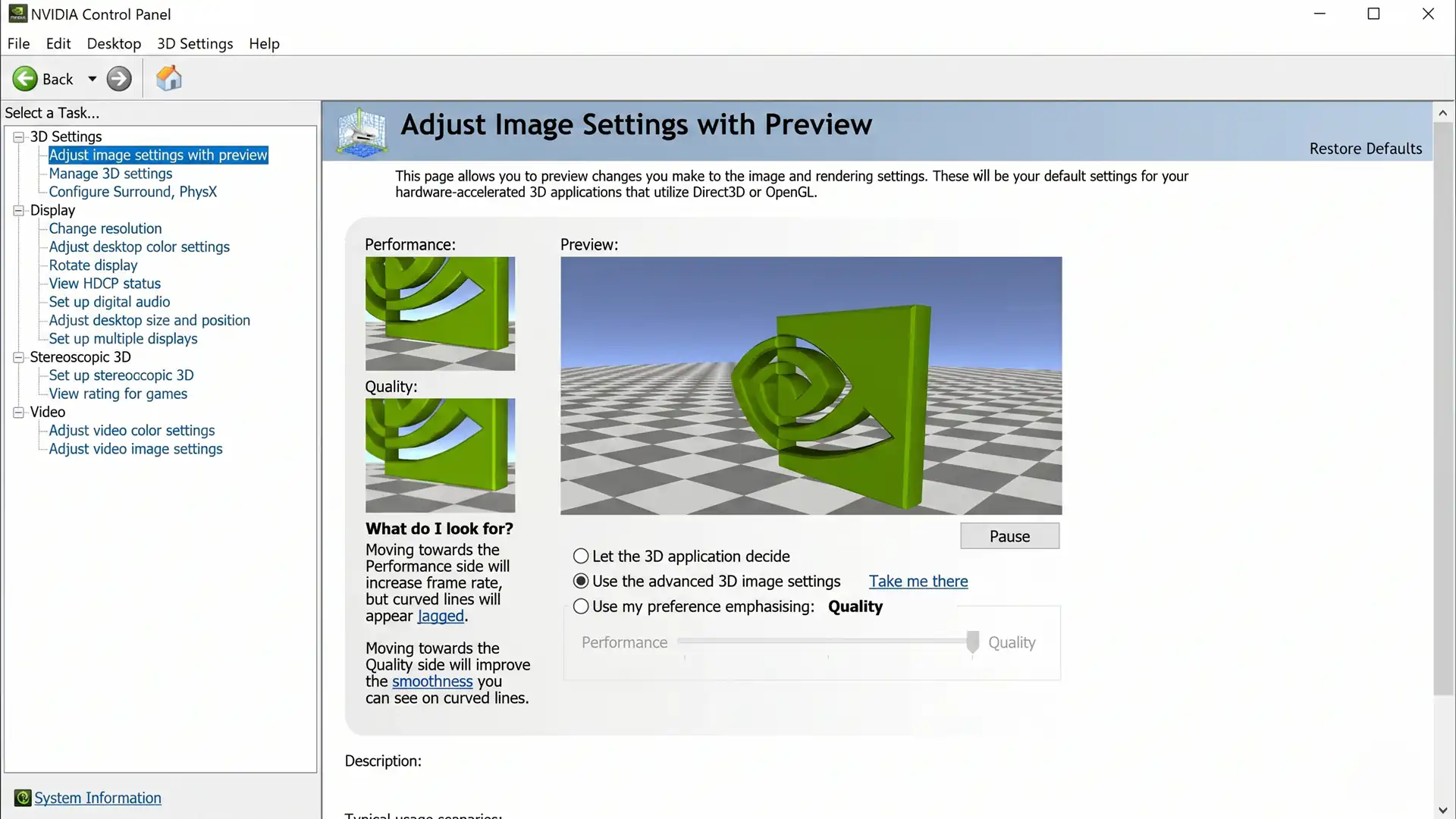Click the green Back arrow icon
Image resolution: width=1456 pixels, height=819 pixels.
pos(25,79)
